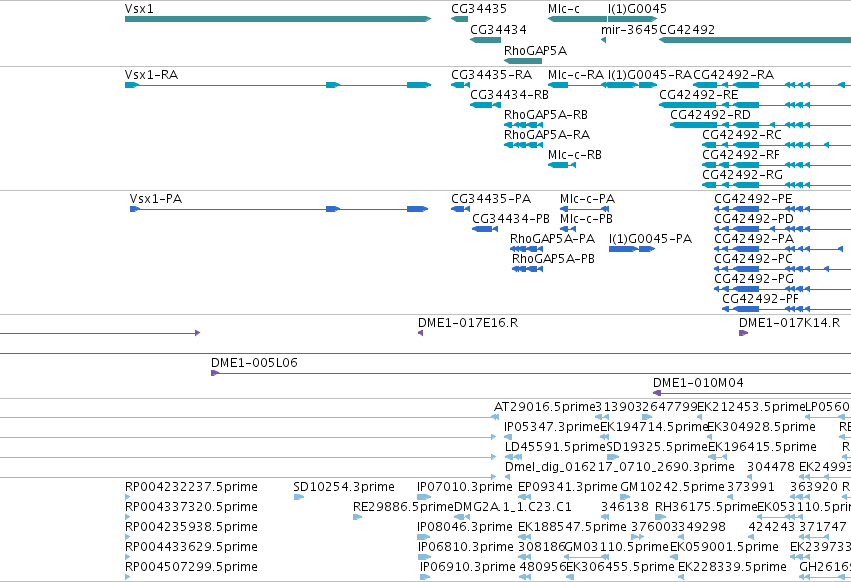Click DME1-010M04 clone label
851x582 pixels.
click(x=698, y=383)
